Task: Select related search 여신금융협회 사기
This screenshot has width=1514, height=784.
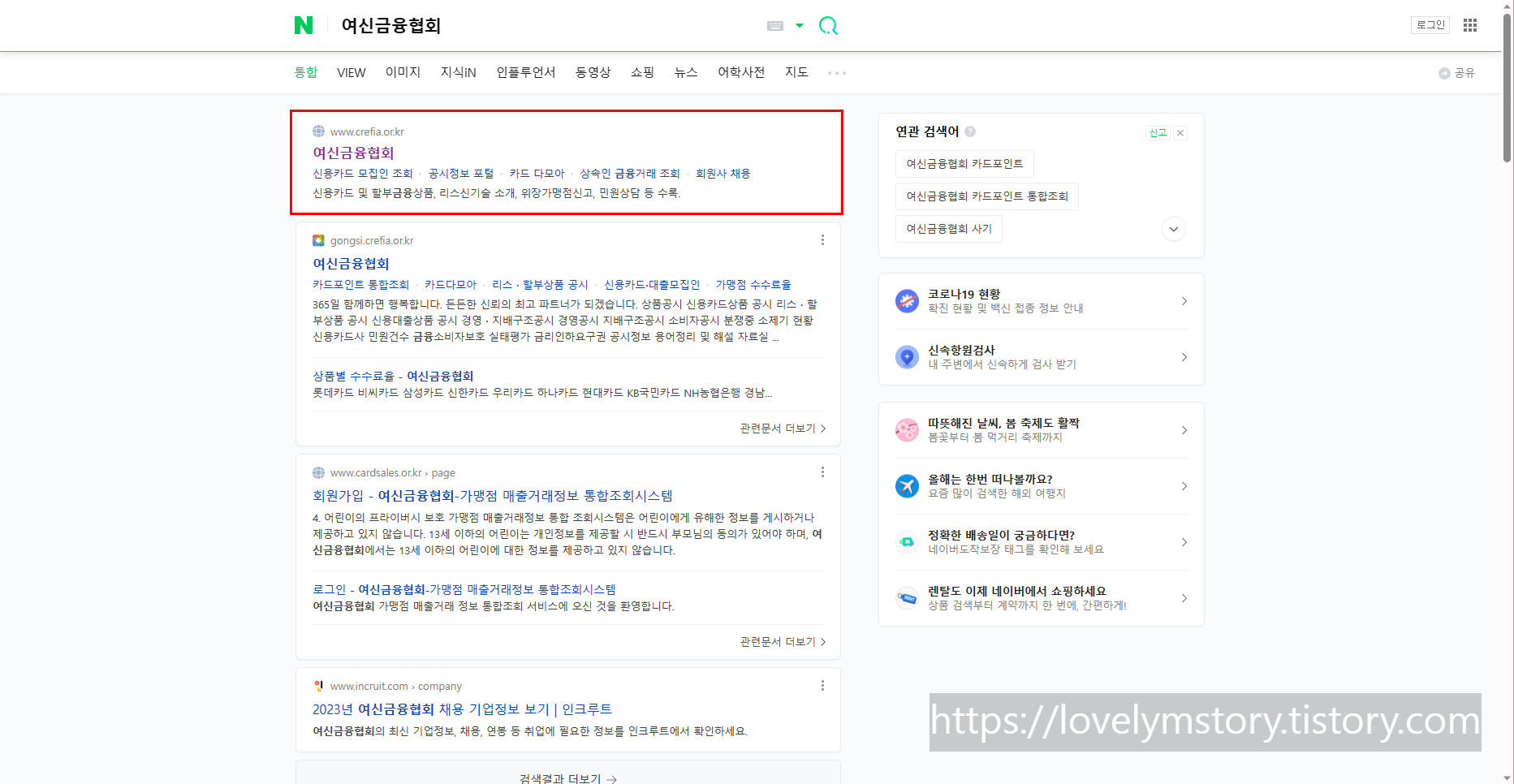Action: [x=949, y=229]
